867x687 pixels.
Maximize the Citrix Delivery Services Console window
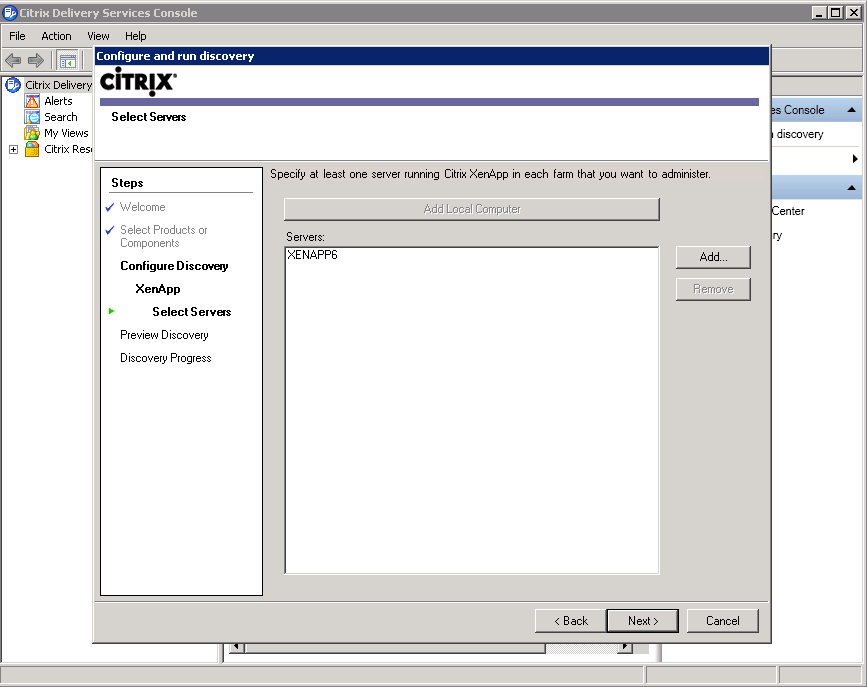[x=836, y=13]
